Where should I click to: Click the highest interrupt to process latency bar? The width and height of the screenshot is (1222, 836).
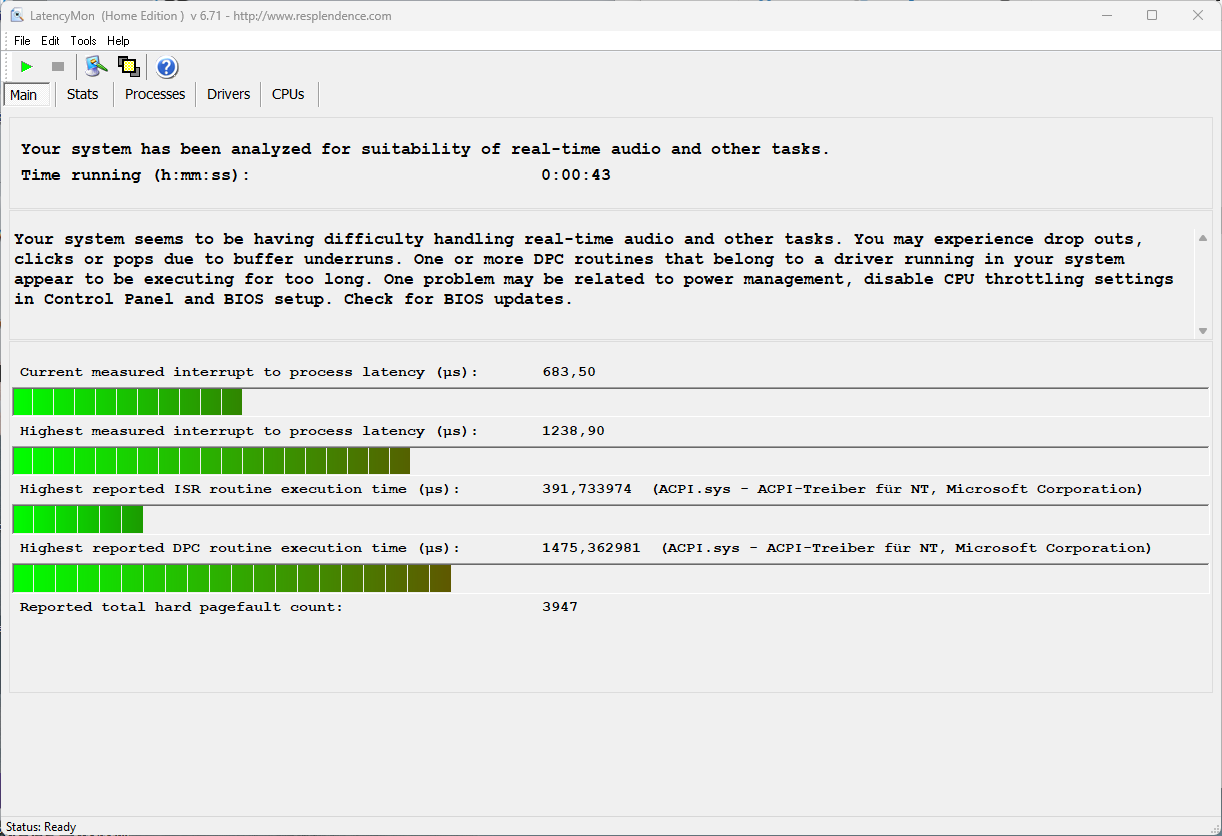[x=610, y=461]
